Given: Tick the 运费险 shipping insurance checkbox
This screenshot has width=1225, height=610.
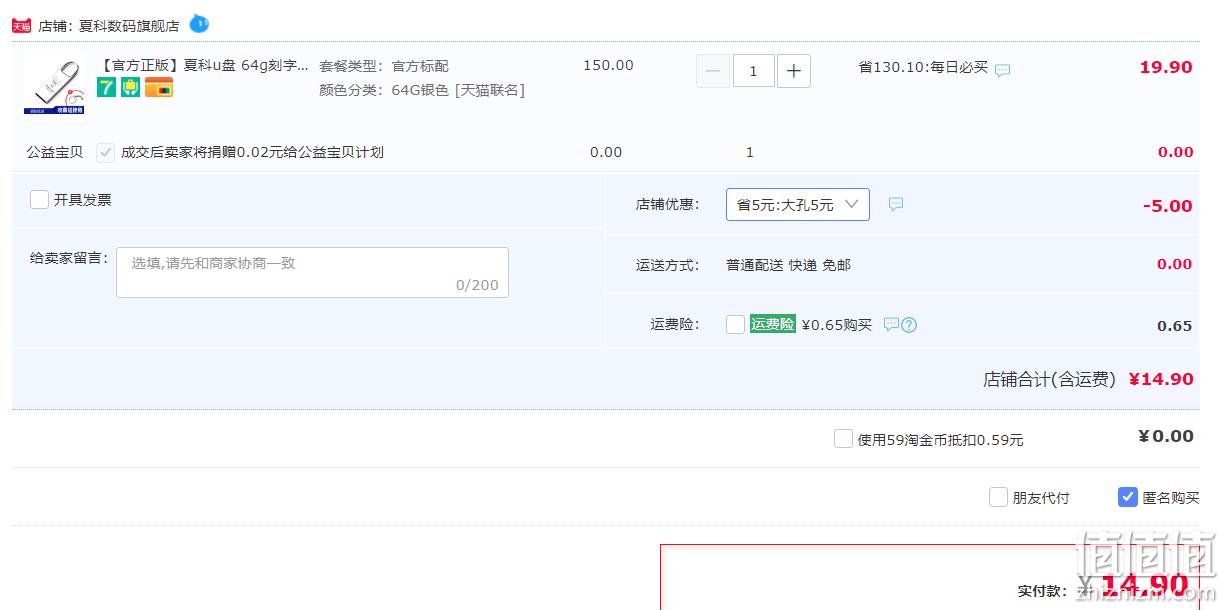Looking at the screenshot, I should pos(735,324).
